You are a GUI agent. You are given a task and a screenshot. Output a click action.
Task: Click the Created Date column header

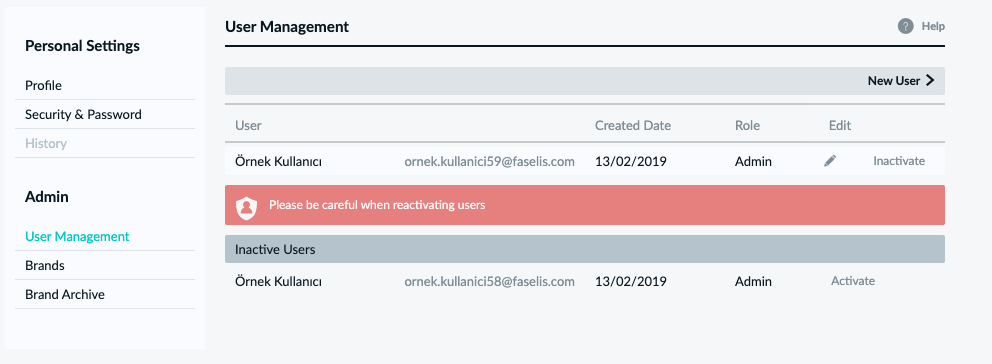click(x=633, y=125)
